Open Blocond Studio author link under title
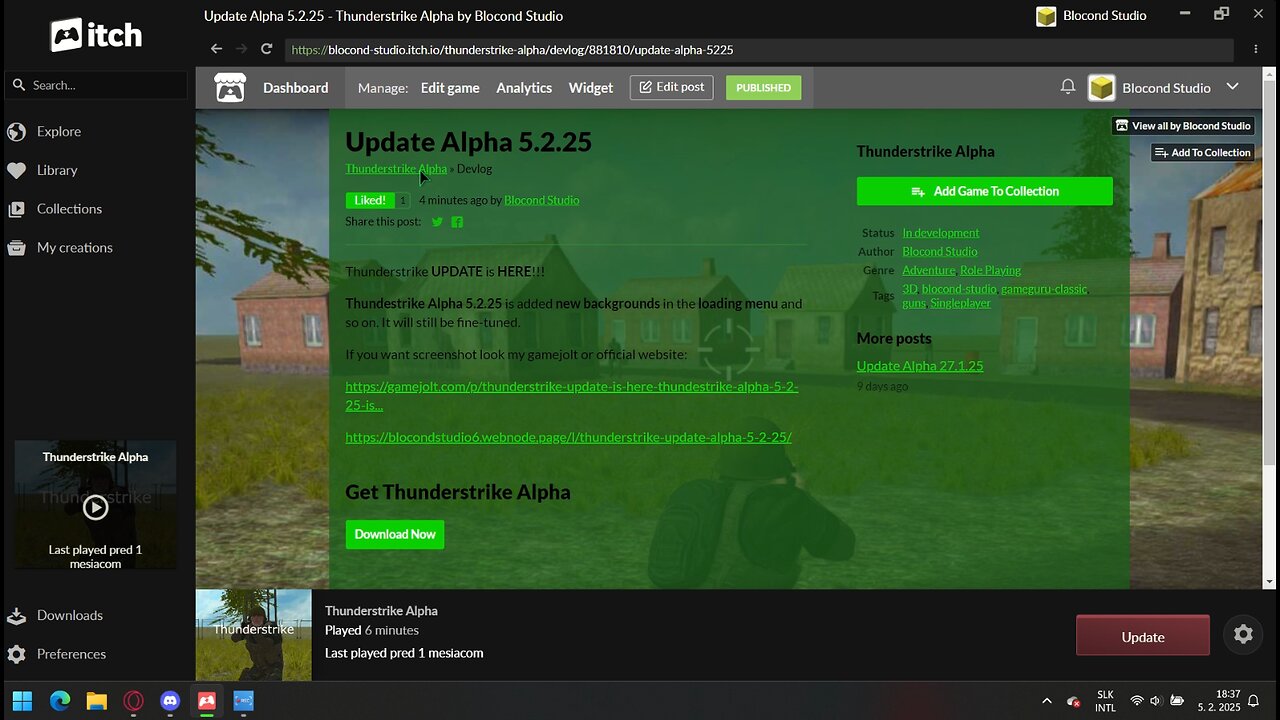The width and height of the screenshot is (1280, 720). tap(541, 200)
